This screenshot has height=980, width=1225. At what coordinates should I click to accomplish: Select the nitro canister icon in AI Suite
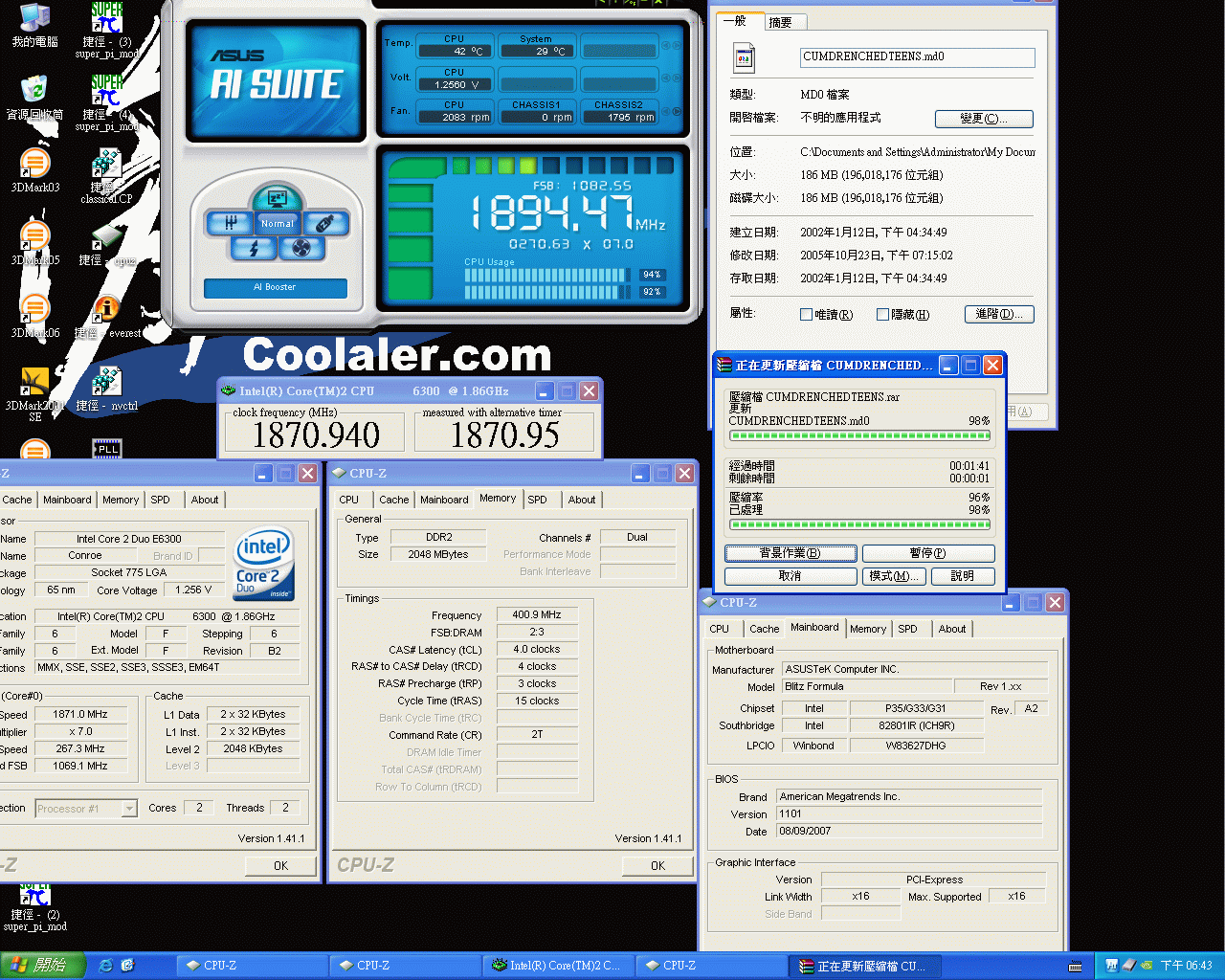click(325, 223)
